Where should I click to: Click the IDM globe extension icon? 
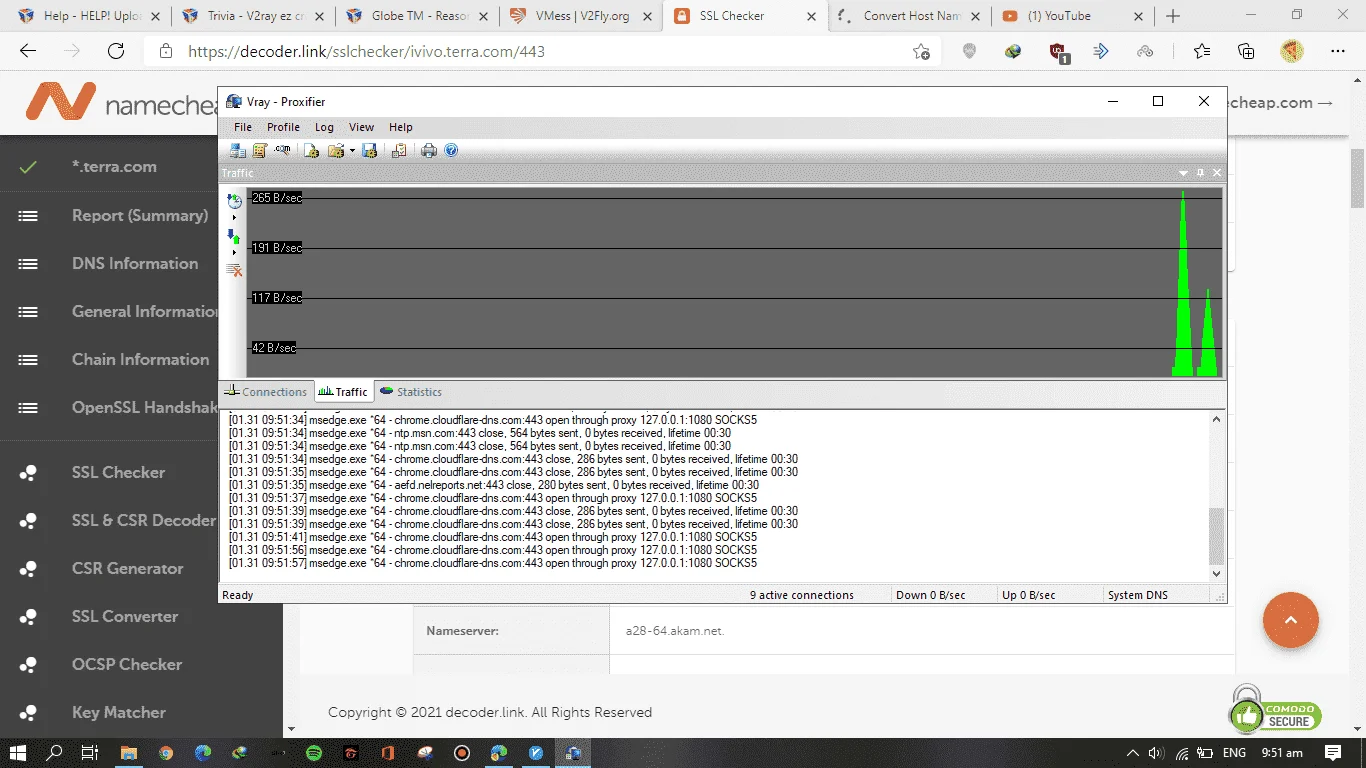click(1013, 51)
